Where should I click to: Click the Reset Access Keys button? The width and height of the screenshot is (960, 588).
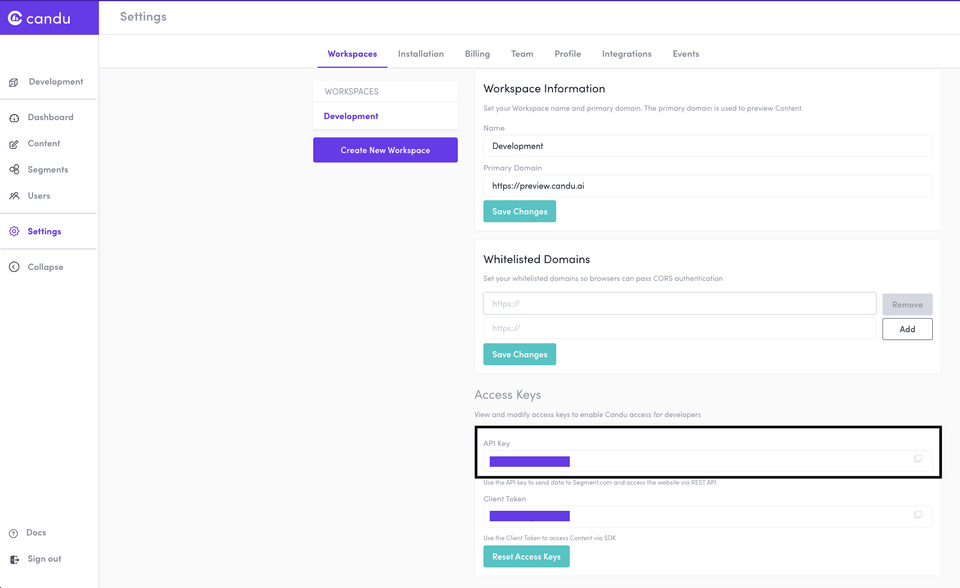pyautogui.click(x=526, y=557)
